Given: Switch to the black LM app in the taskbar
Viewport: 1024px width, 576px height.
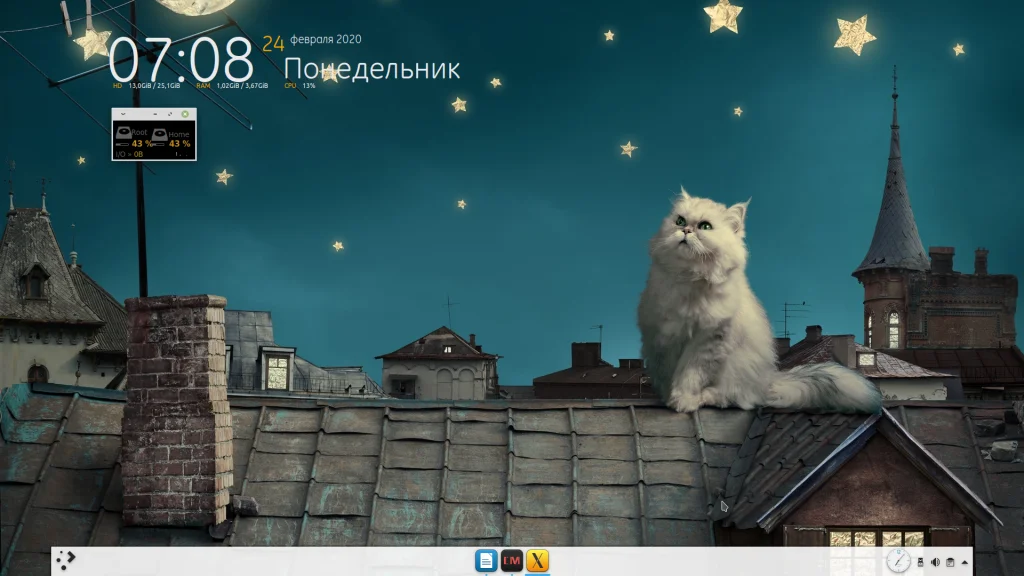Looking at the screenshot, I should click(511, 560).
